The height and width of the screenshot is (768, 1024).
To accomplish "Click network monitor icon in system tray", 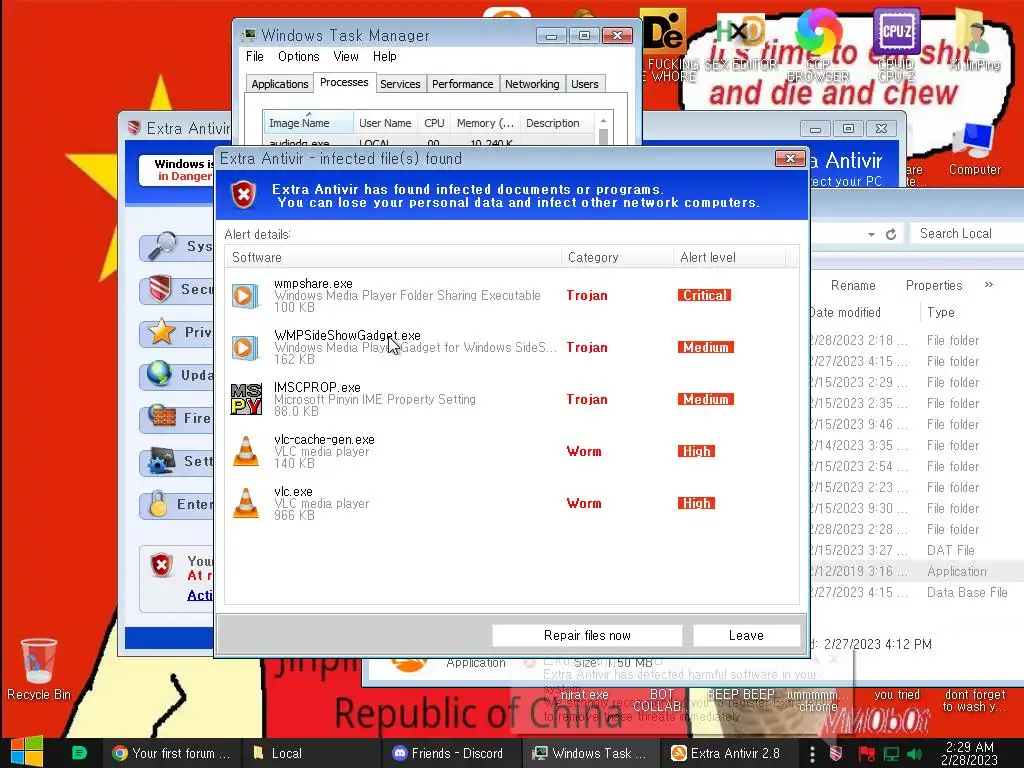I will pyautogui.click(x=891, y=754).
